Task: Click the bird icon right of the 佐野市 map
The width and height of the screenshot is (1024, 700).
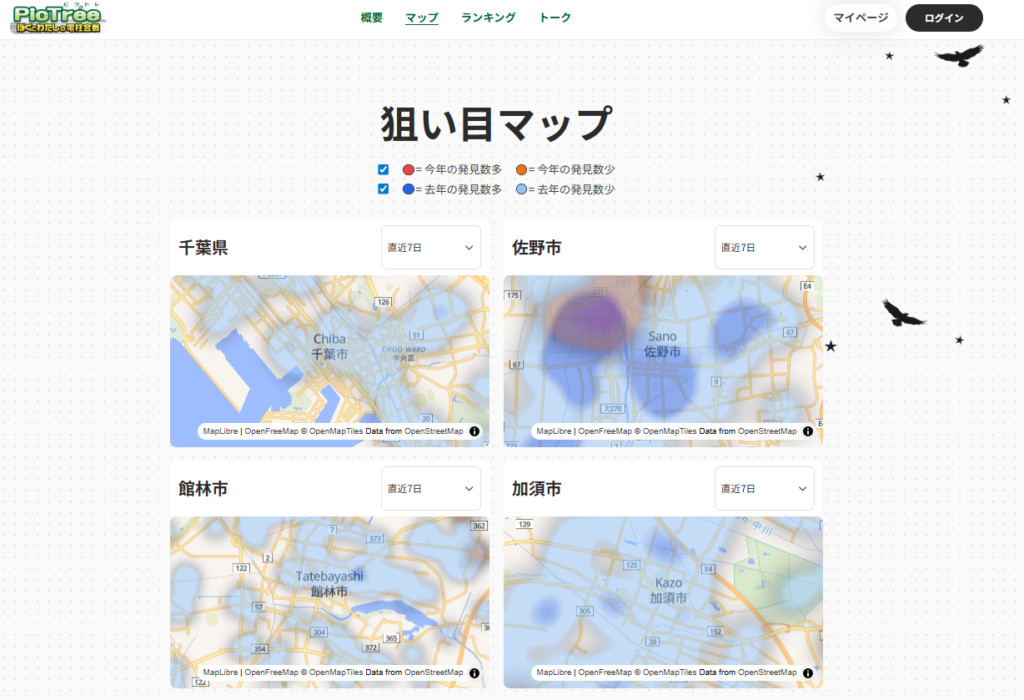Action: [x=903, y=314]
